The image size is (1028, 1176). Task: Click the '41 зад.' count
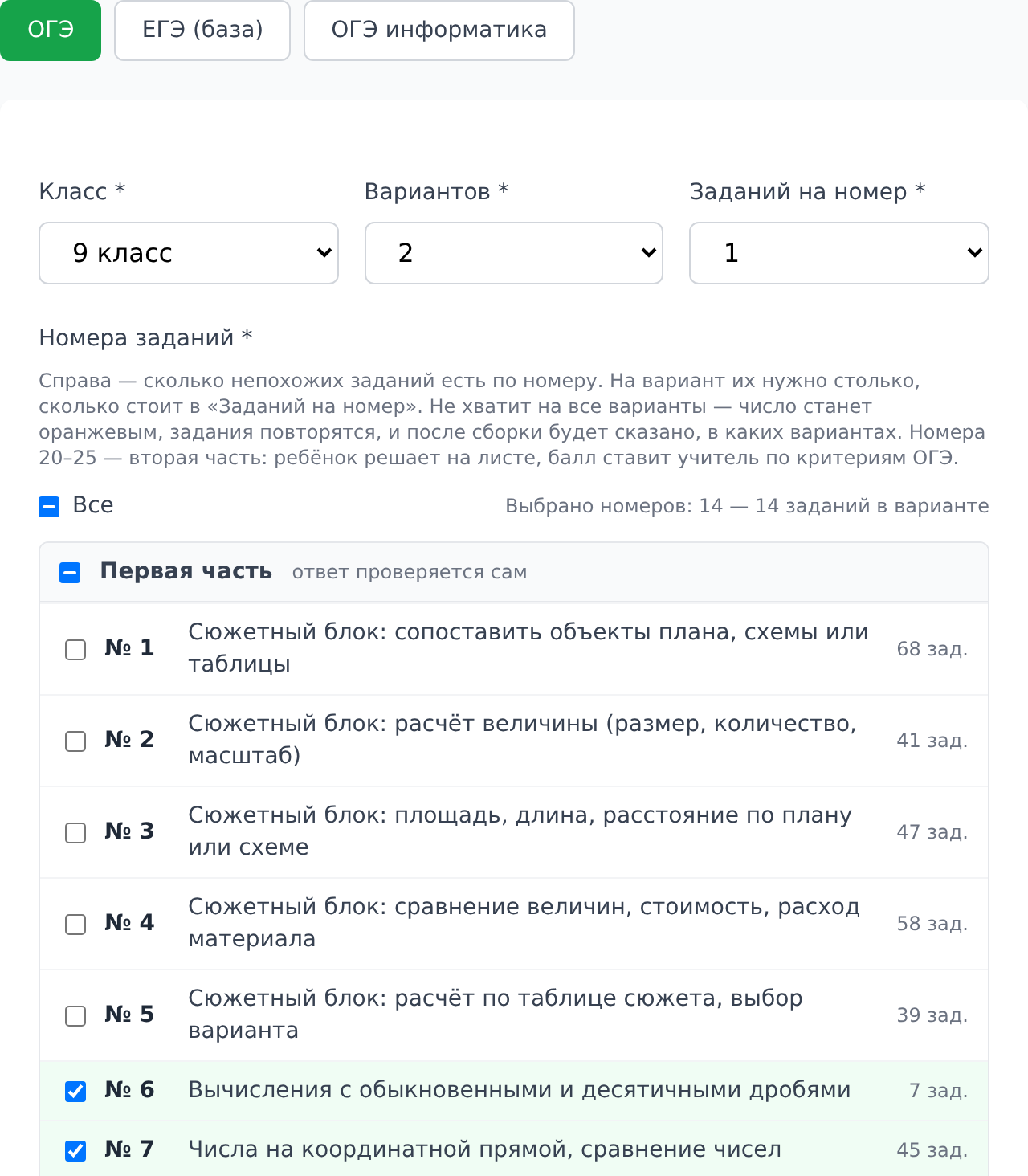[932, 741]
